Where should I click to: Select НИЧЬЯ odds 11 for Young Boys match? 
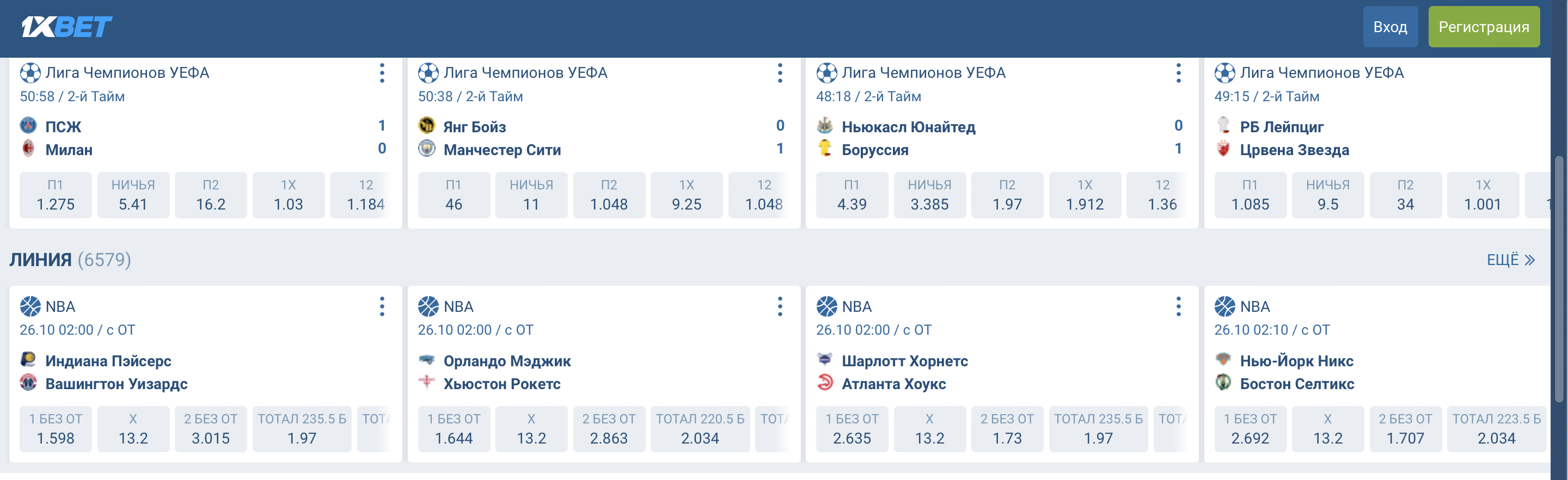pyautogui.click(x=531, y=195)
